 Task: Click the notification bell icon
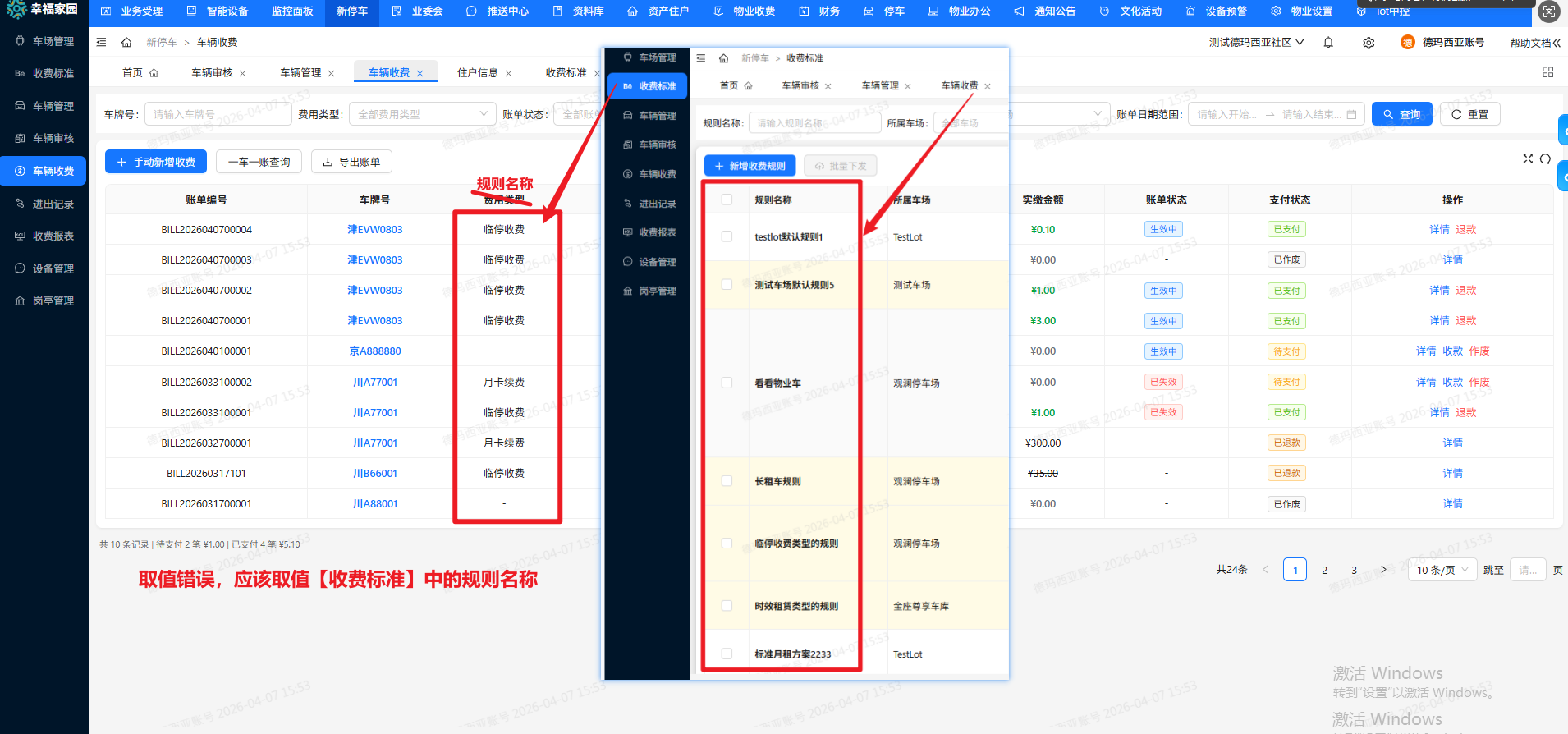click(1328, 43)
